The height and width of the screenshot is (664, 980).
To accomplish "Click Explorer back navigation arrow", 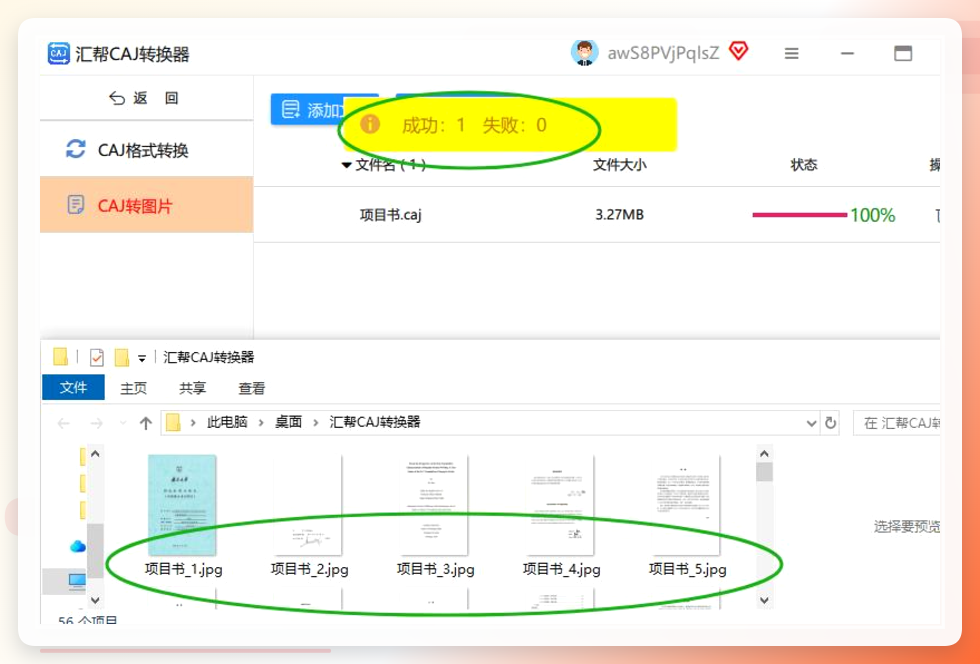I will (x=63, y=423).
